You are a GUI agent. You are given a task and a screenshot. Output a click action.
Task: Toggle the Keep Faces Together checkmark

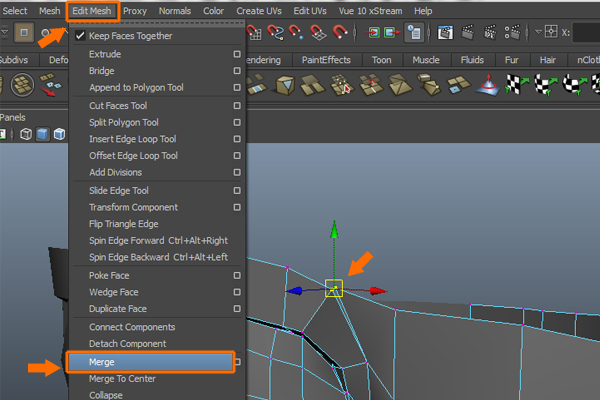point(80,36)
